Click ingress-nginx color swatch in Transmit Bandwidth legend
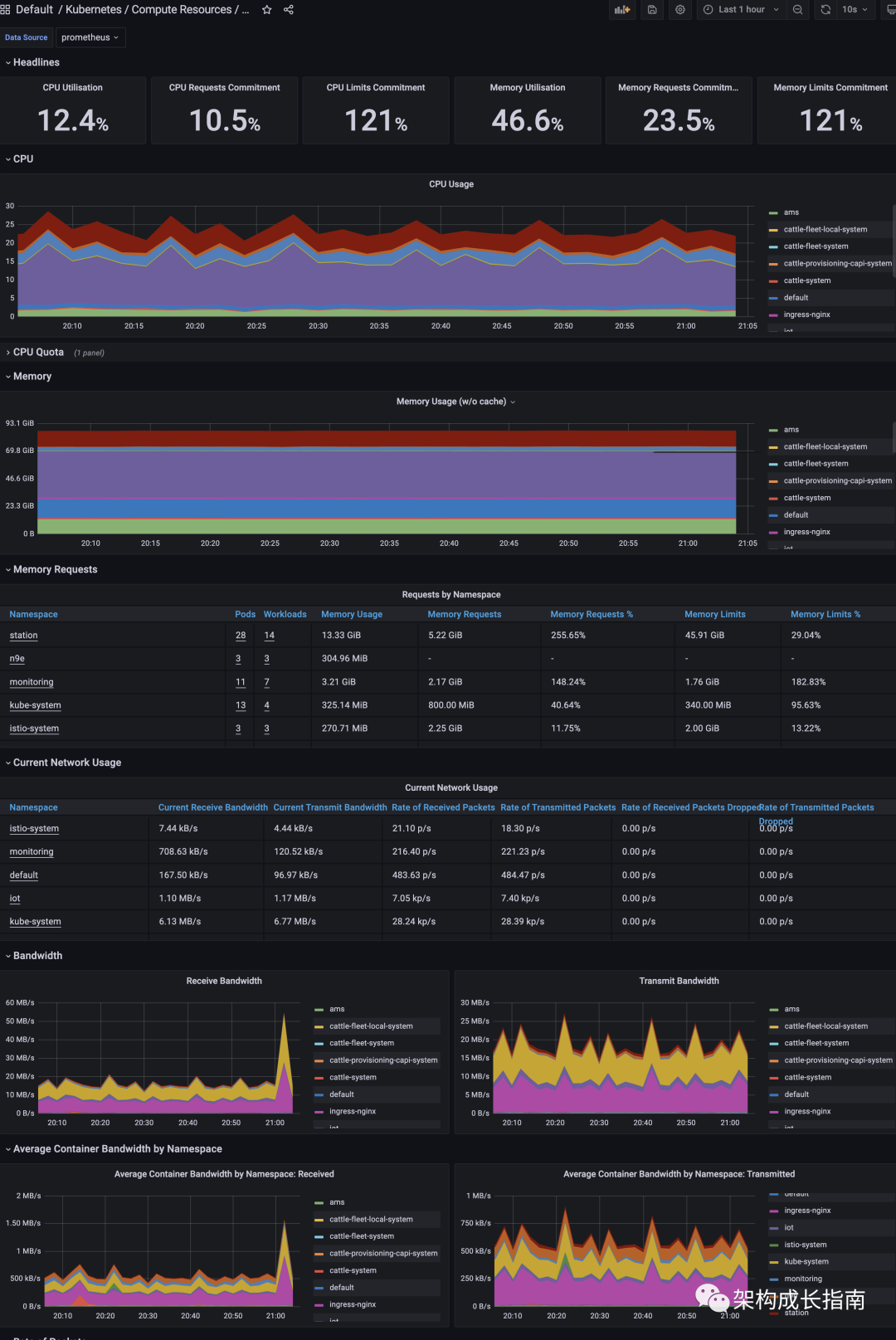The width and height of the screenshot is (896, 1340). (773, 1112)
